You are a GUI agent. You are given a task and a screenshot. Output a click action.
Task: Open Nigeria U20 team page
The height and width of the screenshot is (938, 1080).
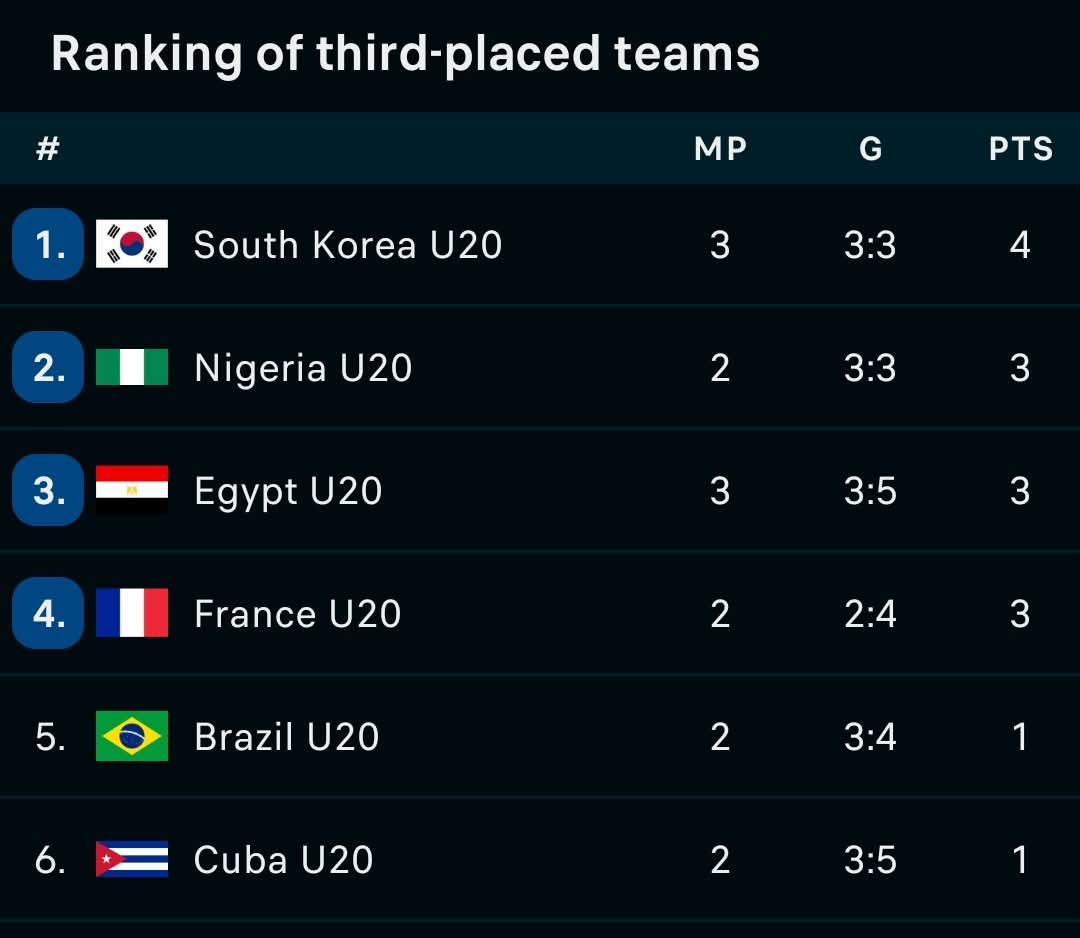coord(303,368)
